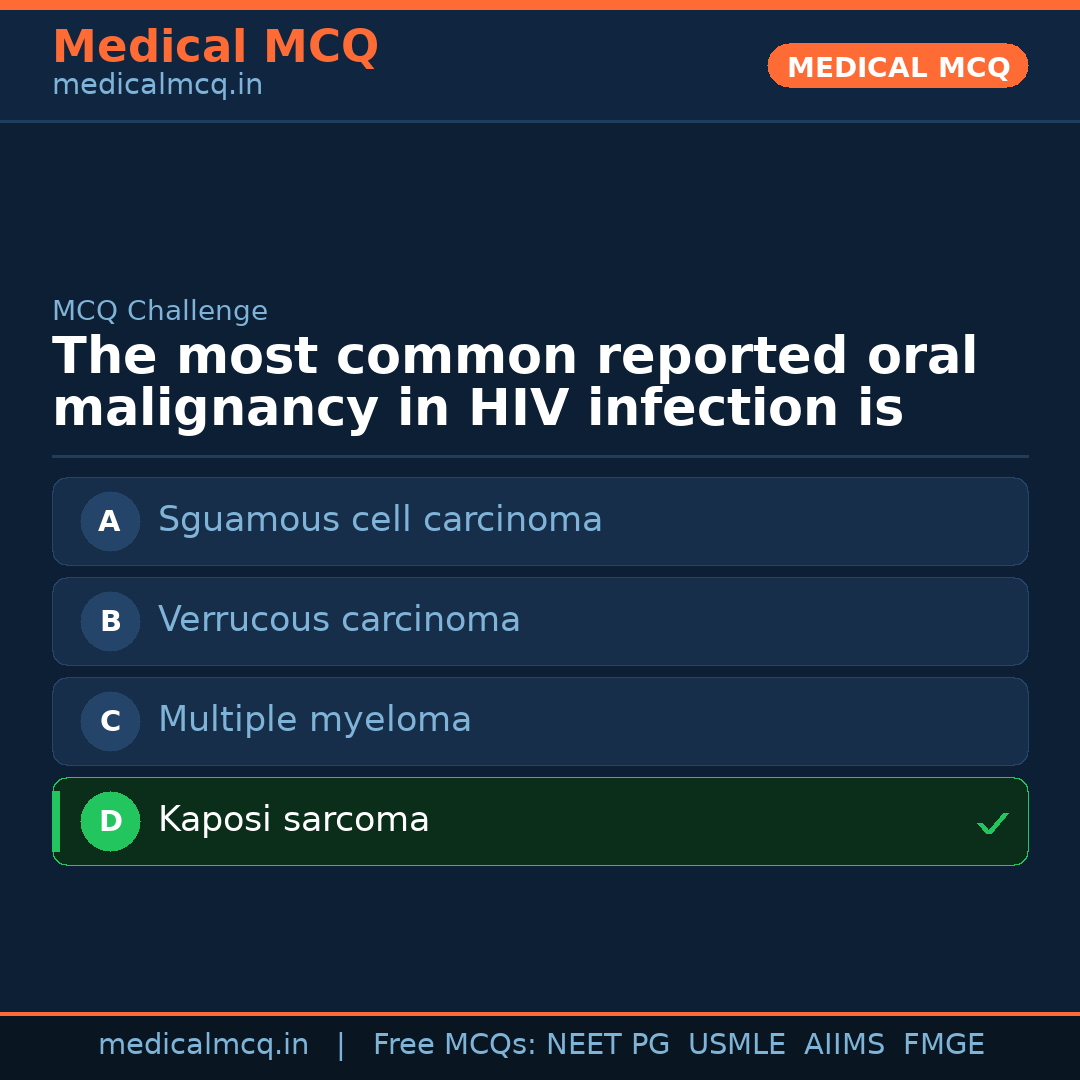Click the oral malignancy question heading
Viewport: 1080px width, 1080px height.
pos(514,383)
